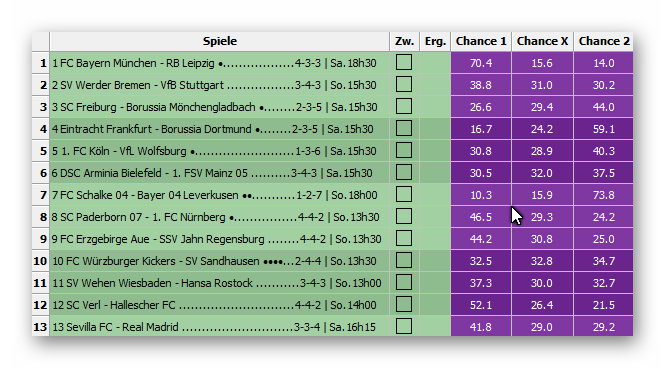Click the Erg. column header

tap(435, 41)
